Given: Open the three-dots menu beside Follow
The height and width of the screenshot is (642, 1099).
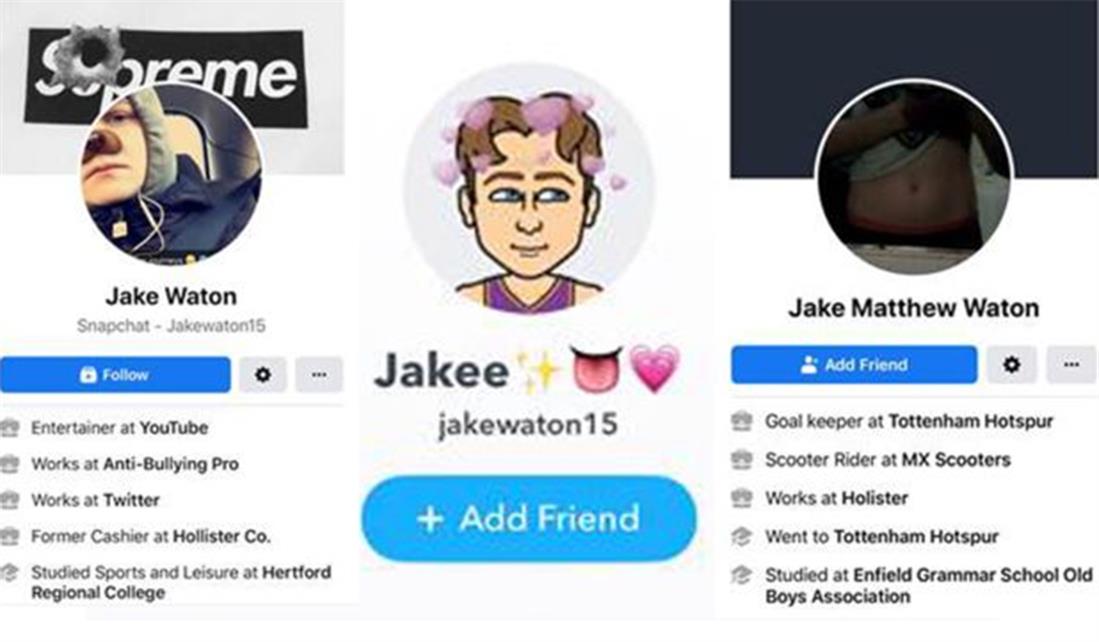Looking at the screenshot, I should [319, 375].
